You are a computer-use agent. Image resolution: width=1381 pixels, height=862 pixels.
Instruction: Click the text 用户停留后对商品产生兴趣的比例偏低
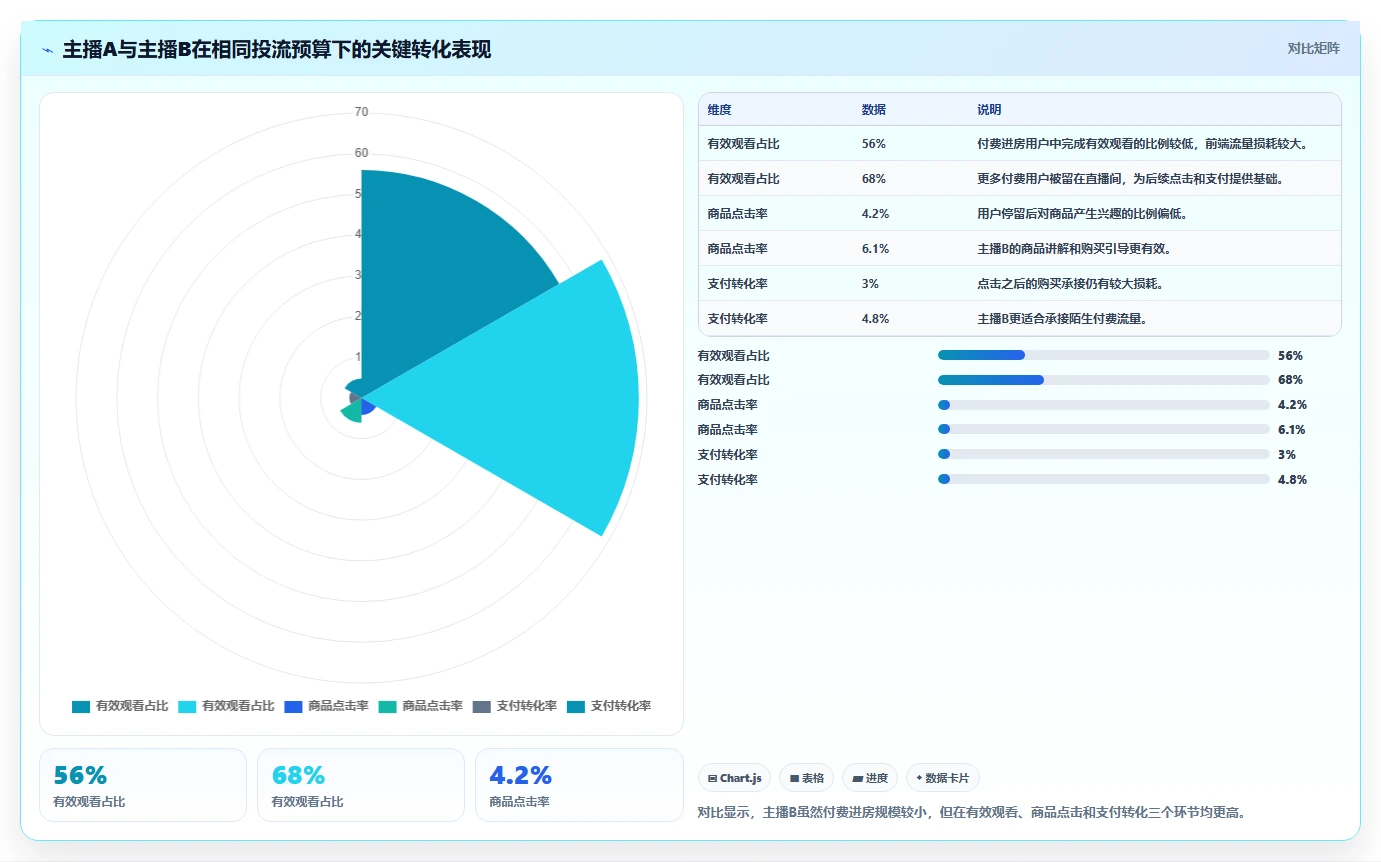[1082, 214]
